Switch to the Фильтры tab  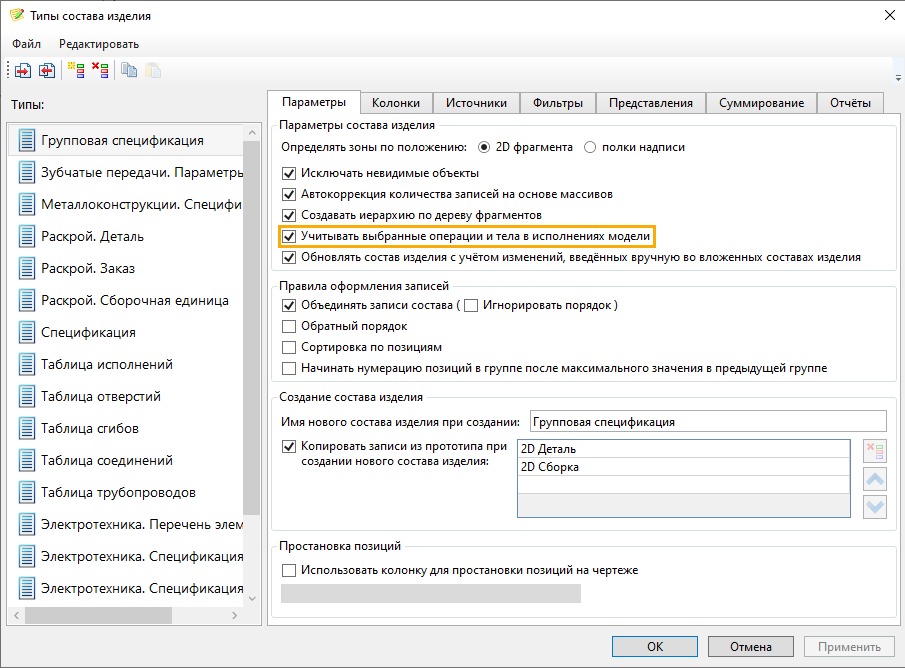(x=558, y=103)
